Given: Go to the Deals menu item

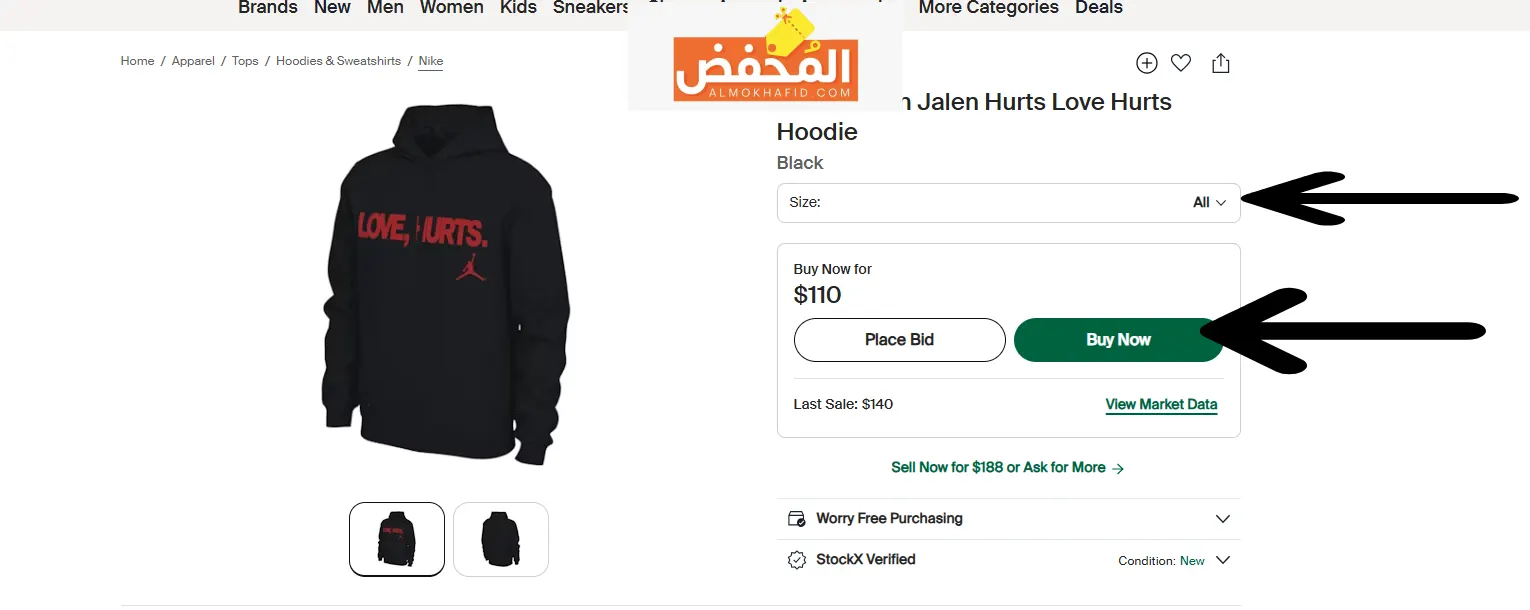Looking at the screenshot, I should click(1099, 8).
